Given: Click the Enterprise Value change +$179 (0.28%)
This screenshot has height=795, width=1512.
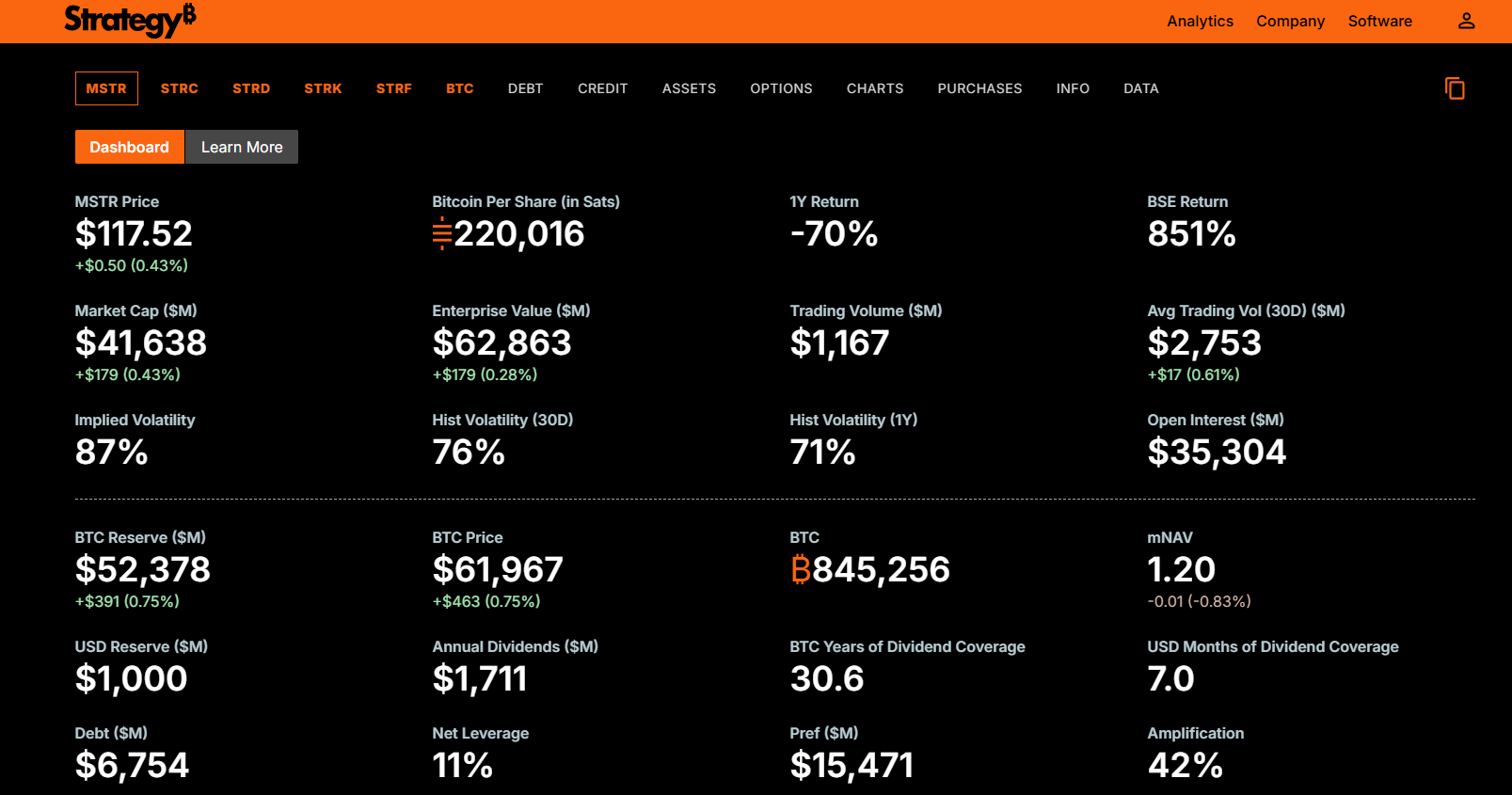Looking at the screenshot, I should click(x=485, y=374).
